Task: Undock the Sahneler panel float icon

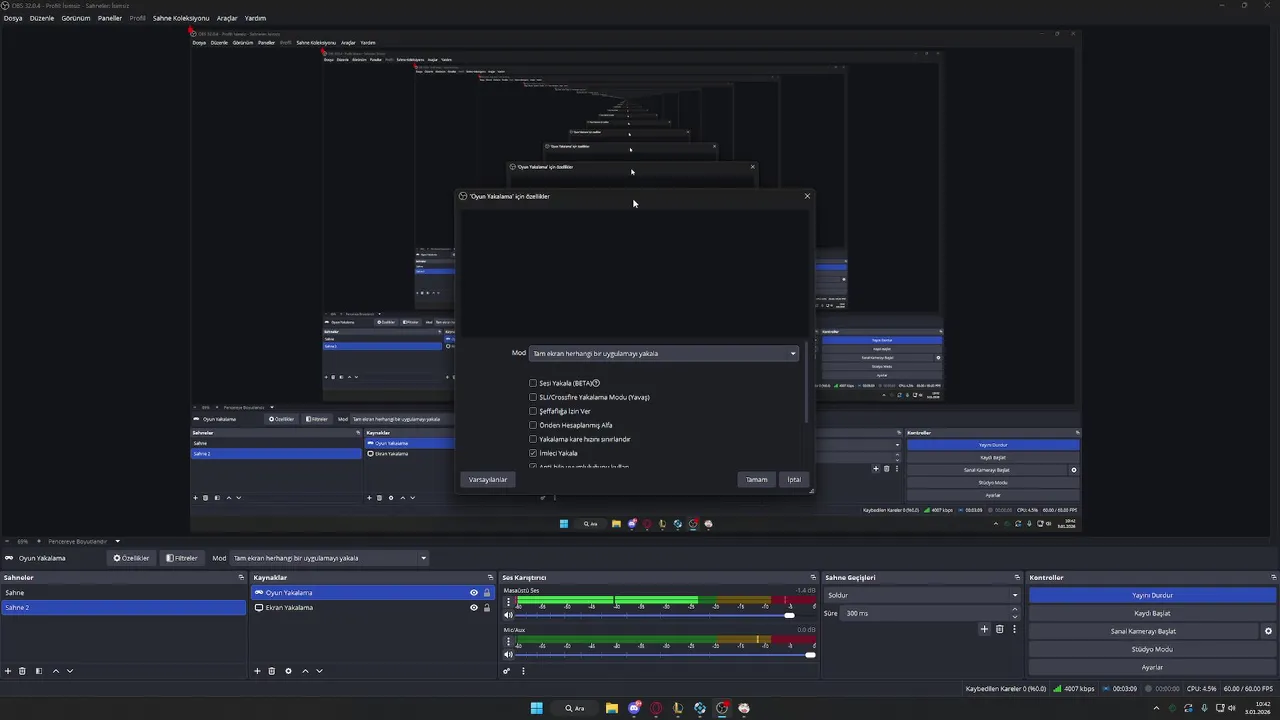Action: tap(241, 577)
